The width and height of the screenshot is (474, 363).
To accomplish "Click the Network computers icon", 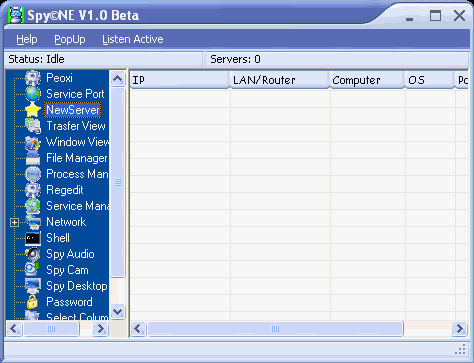I will click(33, 222).
